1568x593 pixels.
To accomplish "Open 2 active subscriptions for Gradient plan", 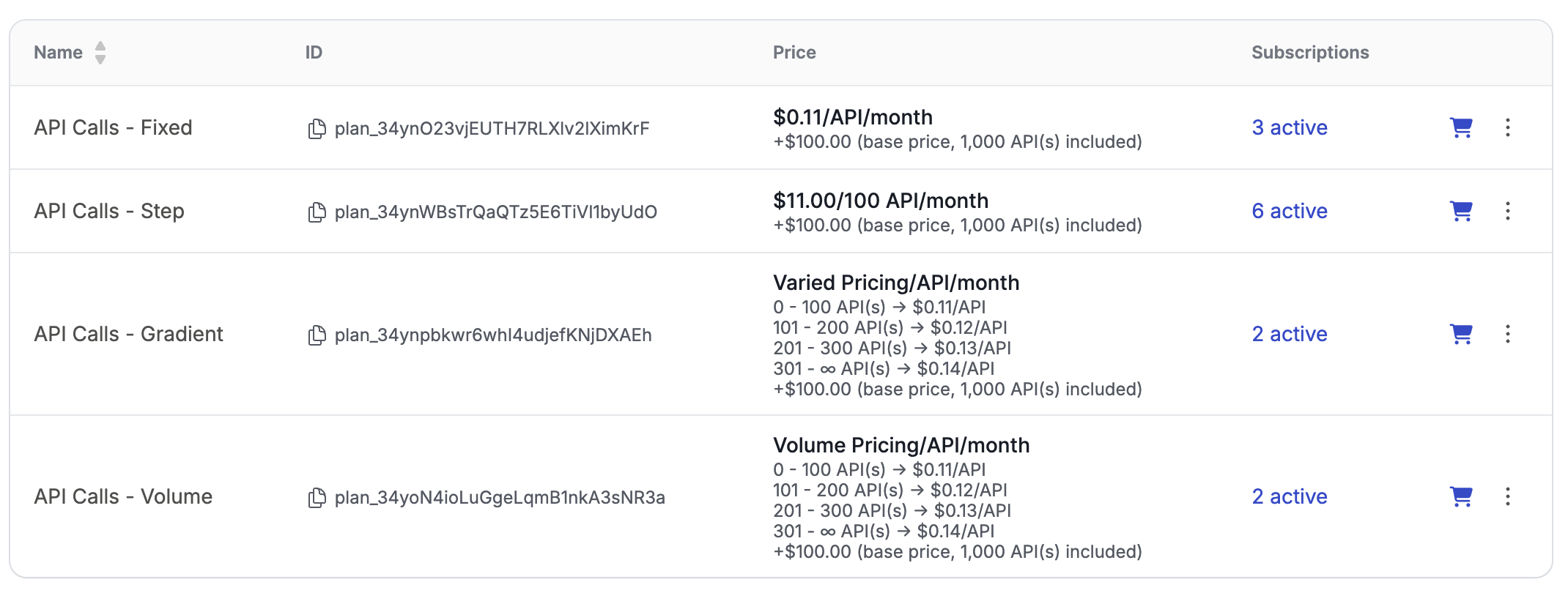I will pyautogui.click(x=1289, y=334).
